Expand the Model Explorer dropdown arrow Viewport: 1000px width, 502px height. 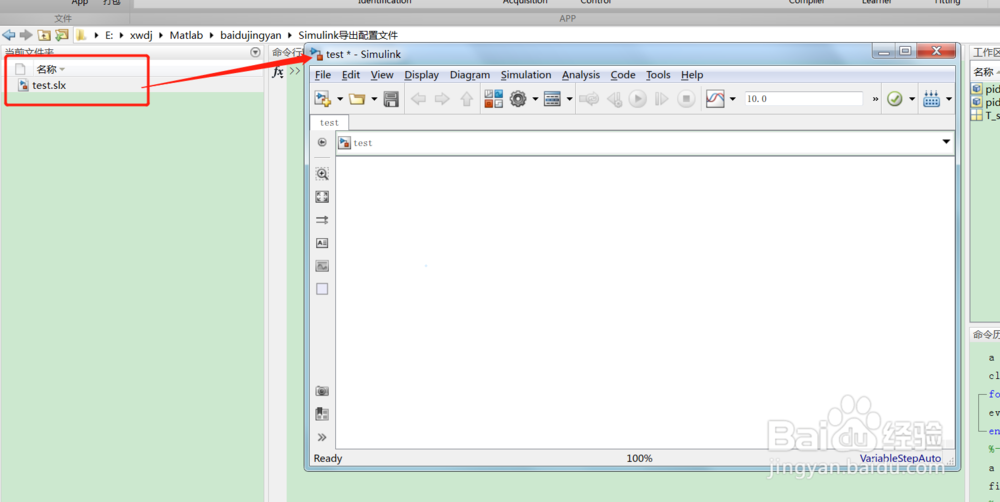click(570, 99)
